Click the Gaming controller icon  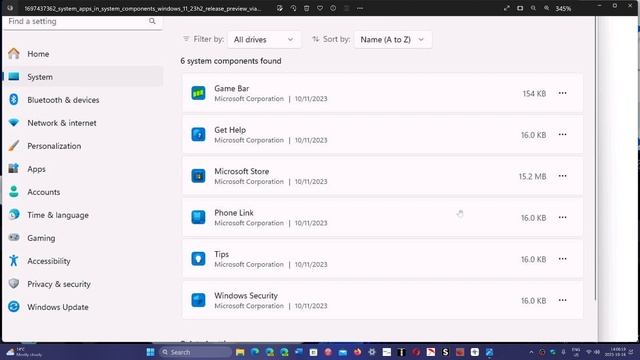click(14, 237)
